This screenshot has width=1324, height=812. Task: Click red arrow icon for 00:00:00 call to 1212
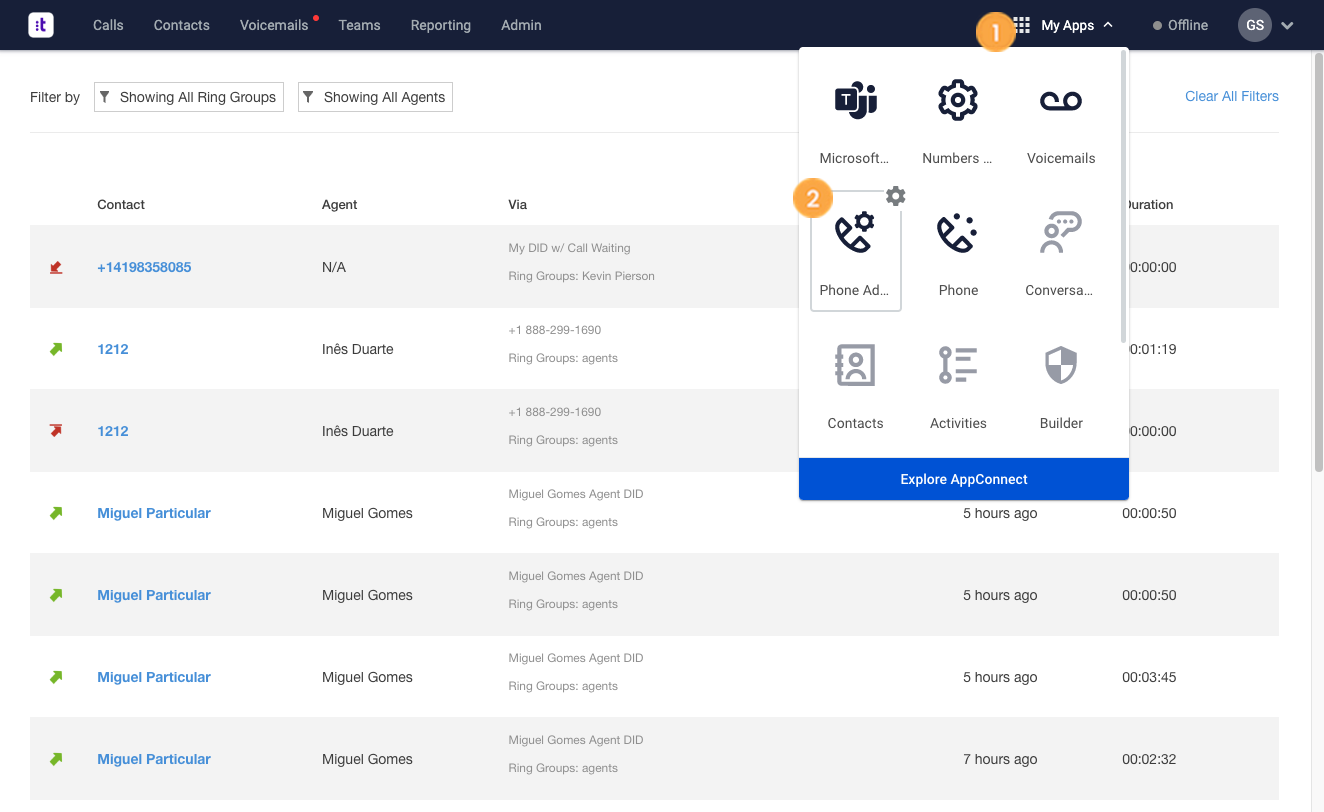[56, 431]
